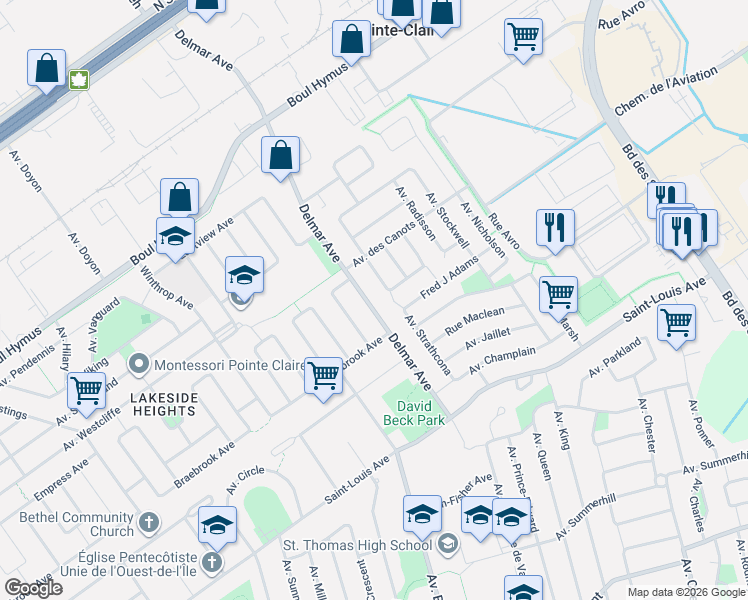Click the shopping bag marker beside the maple leaf highway icon
This screenshot has width=748, height=600.
coord(46,70)
